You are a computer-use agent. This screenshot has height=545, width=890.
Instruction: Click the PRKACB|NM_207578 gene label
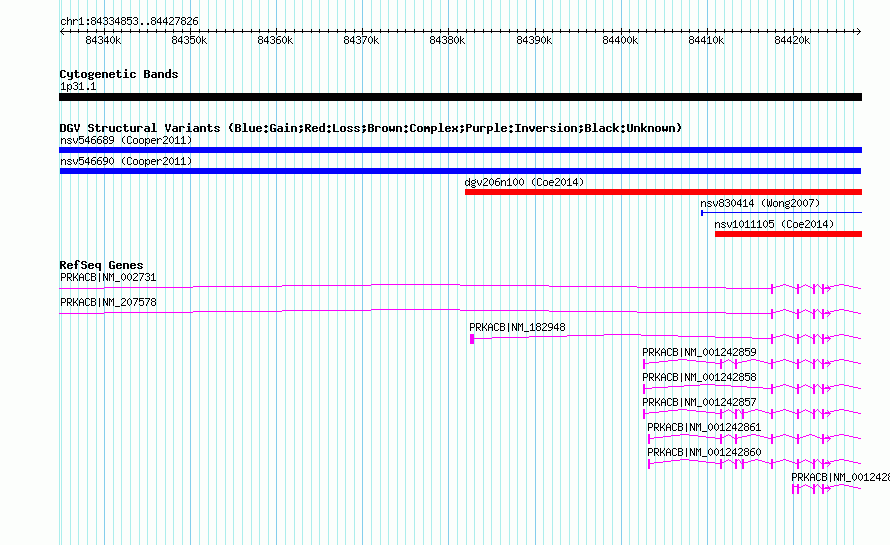point(108,302)
